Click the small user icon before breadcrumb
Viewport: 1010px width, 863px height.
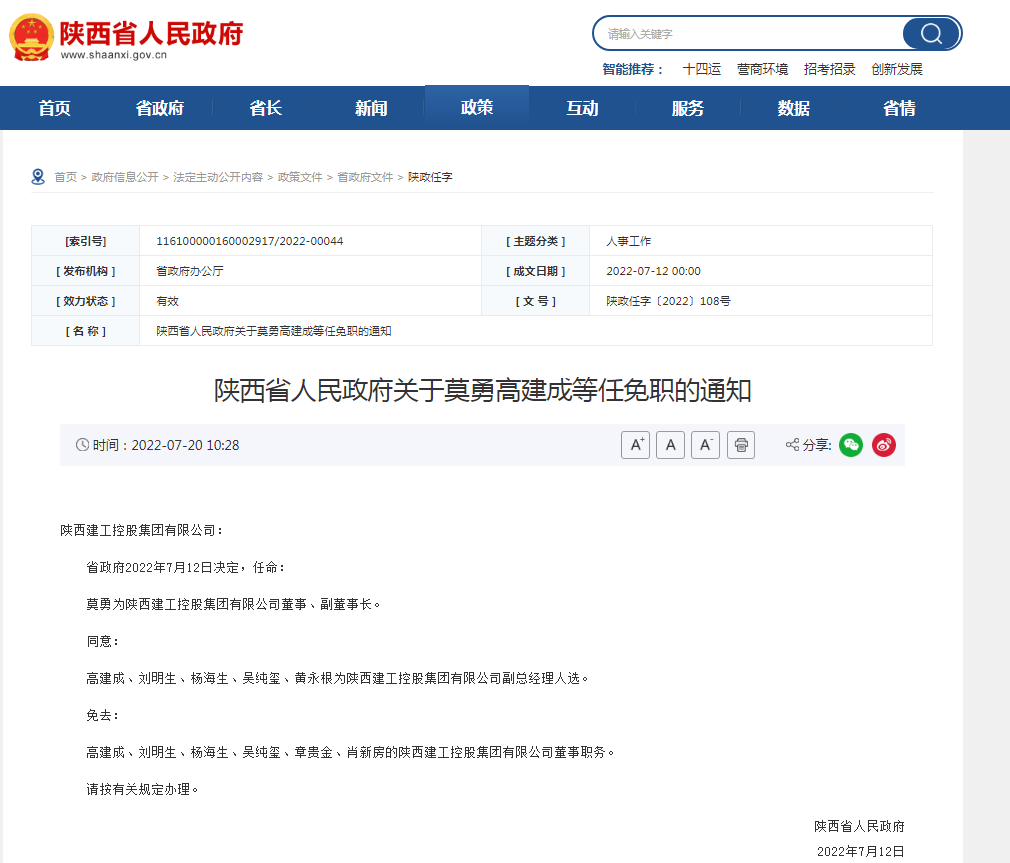click(38, 175)
